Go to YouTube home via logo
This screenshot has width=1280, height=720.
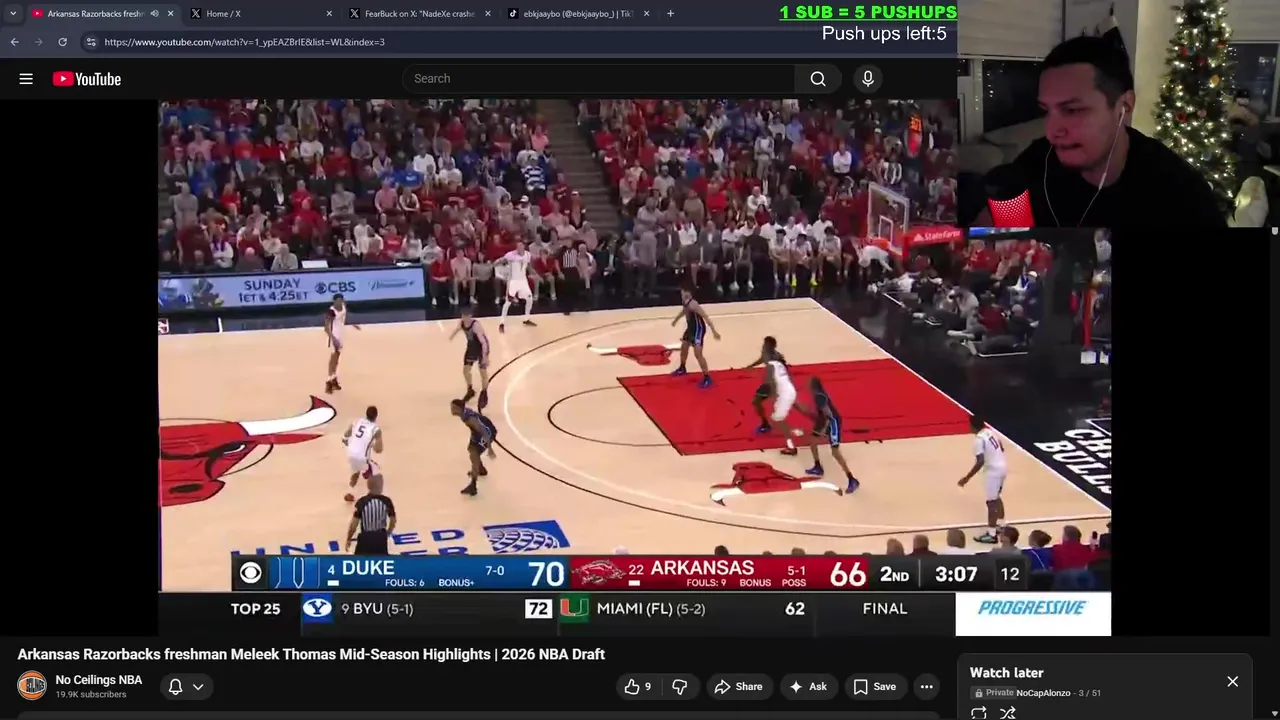[87, 79]
